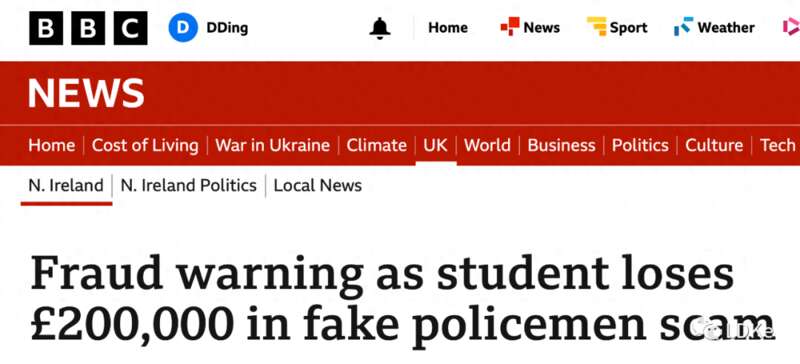Click the yellow Sport icon
Viewport: 800px width, 364px height.
coord(596,27)
